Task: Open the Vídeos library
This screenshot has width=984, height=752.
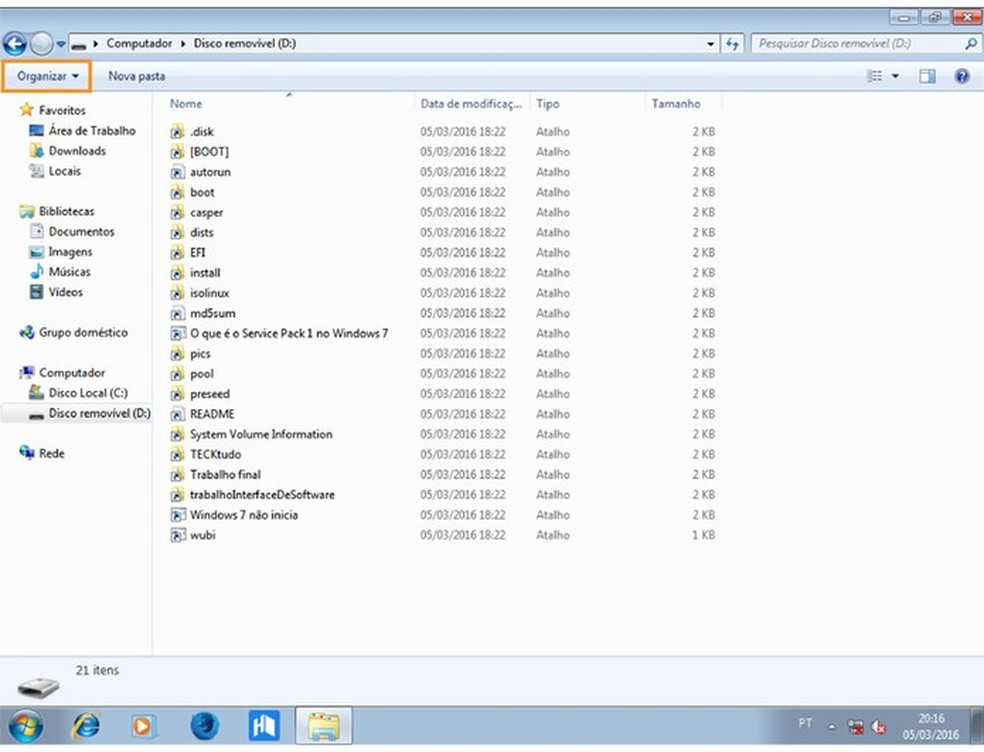Action: coord(65,292)
